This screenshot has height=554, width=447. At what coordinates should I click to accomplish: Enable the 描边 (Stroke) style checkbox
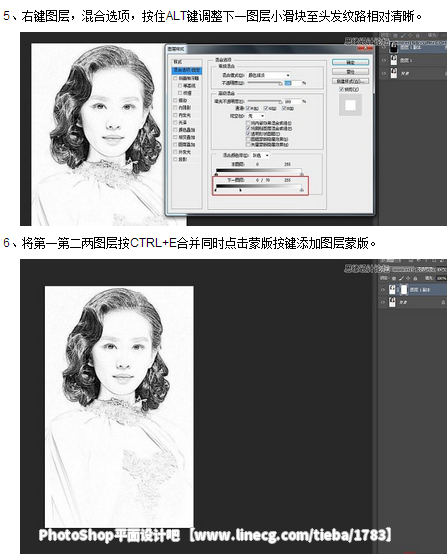point(175,100)
